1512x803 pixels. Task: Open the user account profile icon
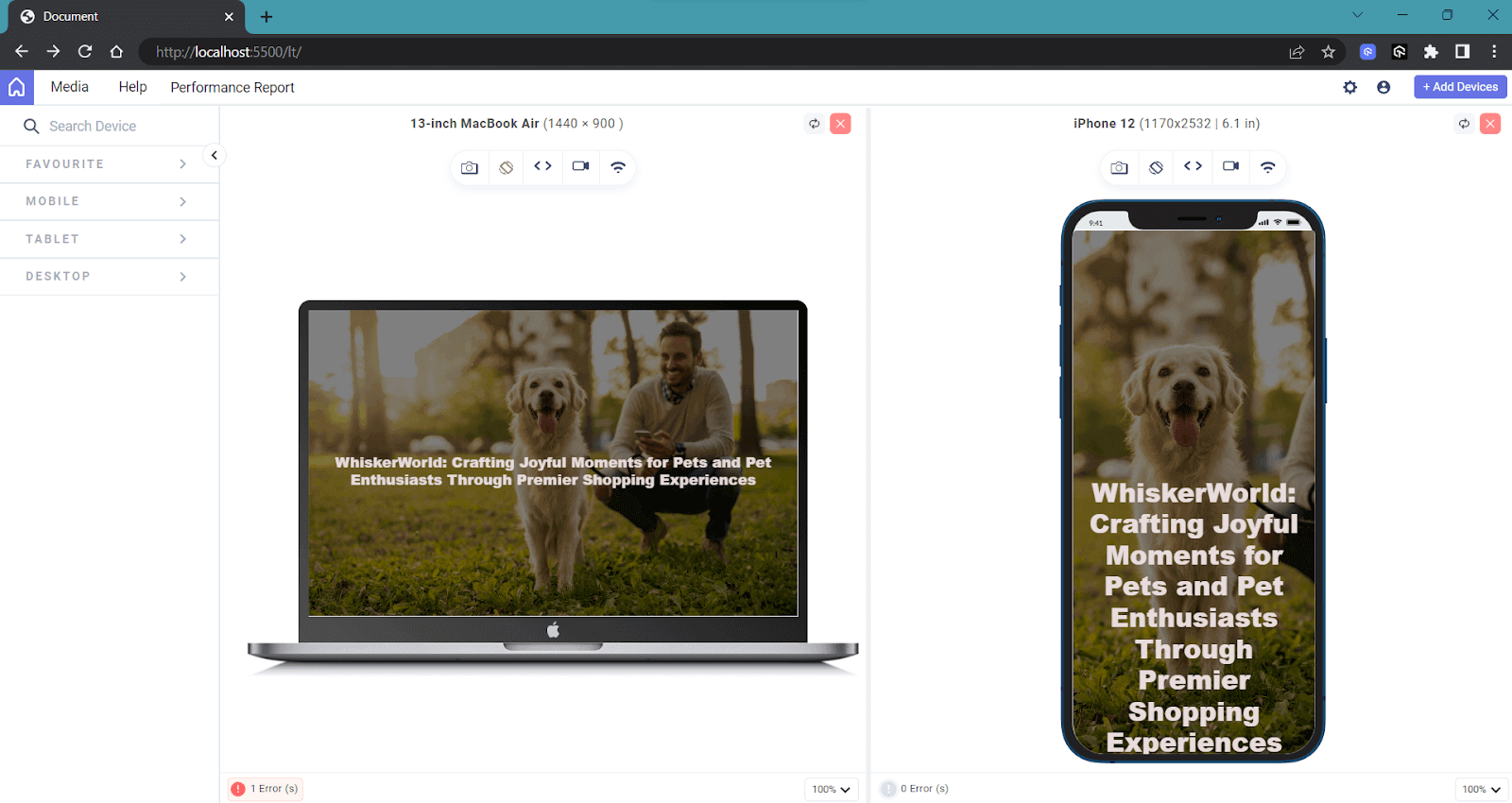click(1383, 87)
